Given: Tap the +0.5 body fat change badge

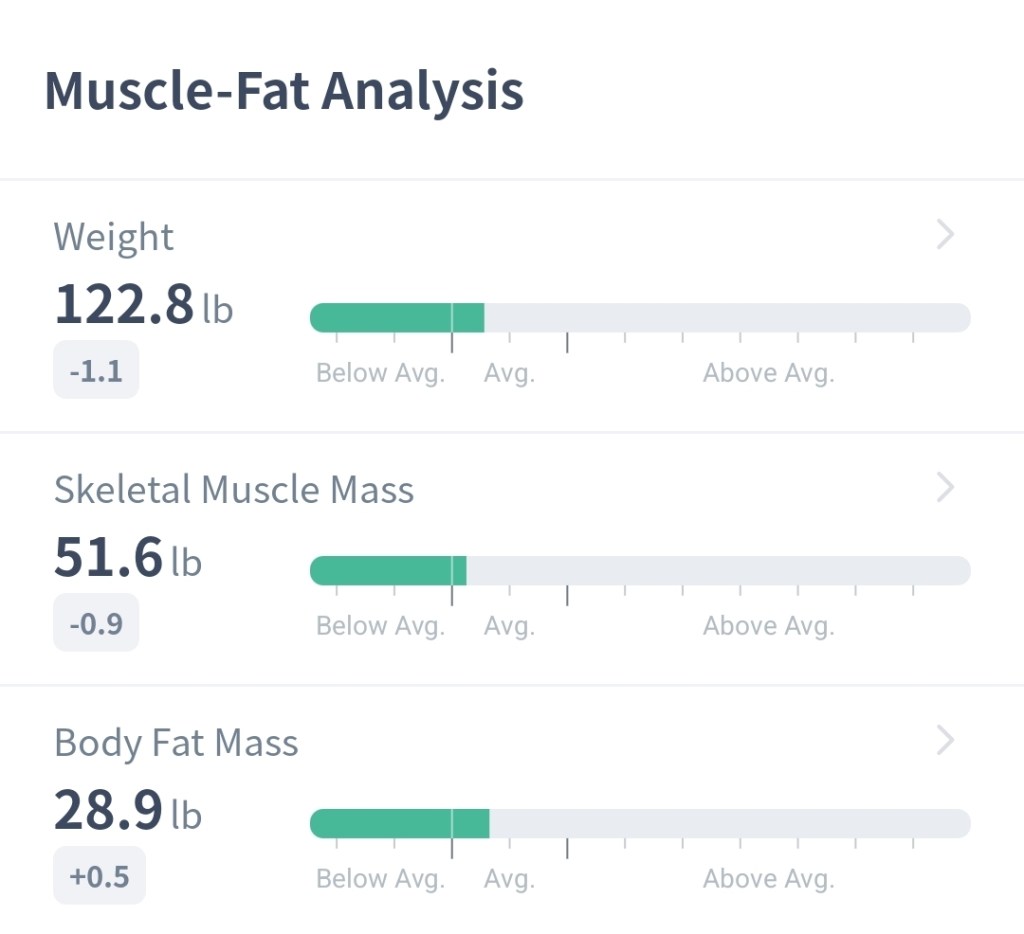Looking at the screenshot, I should pyautogui.click(x=99, y=877).
